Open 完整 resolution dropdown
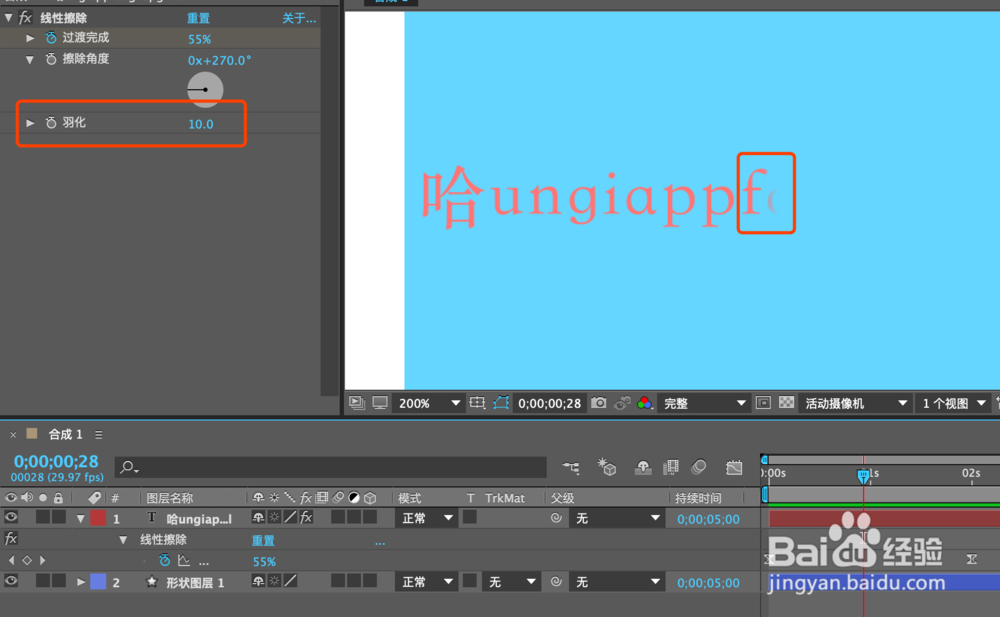 (703, 403)
